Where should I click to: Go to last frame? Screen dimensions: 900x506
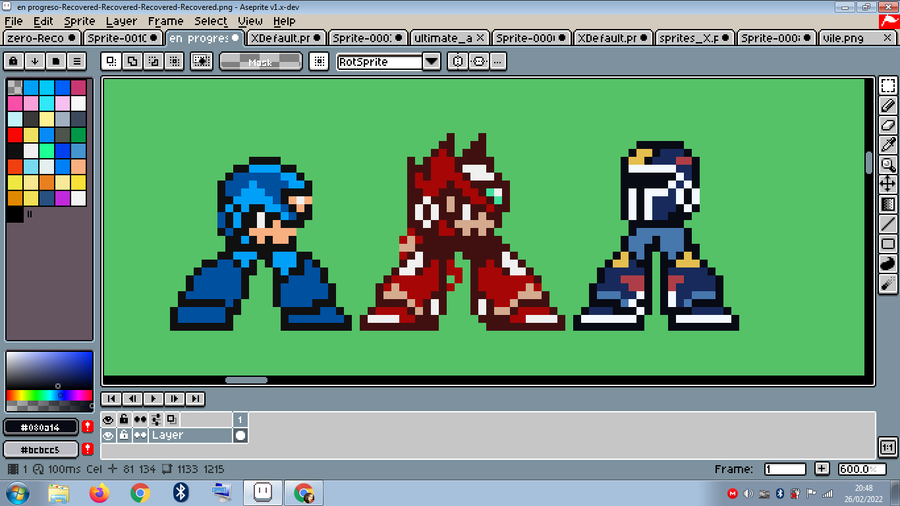click(x=195, y=399)
